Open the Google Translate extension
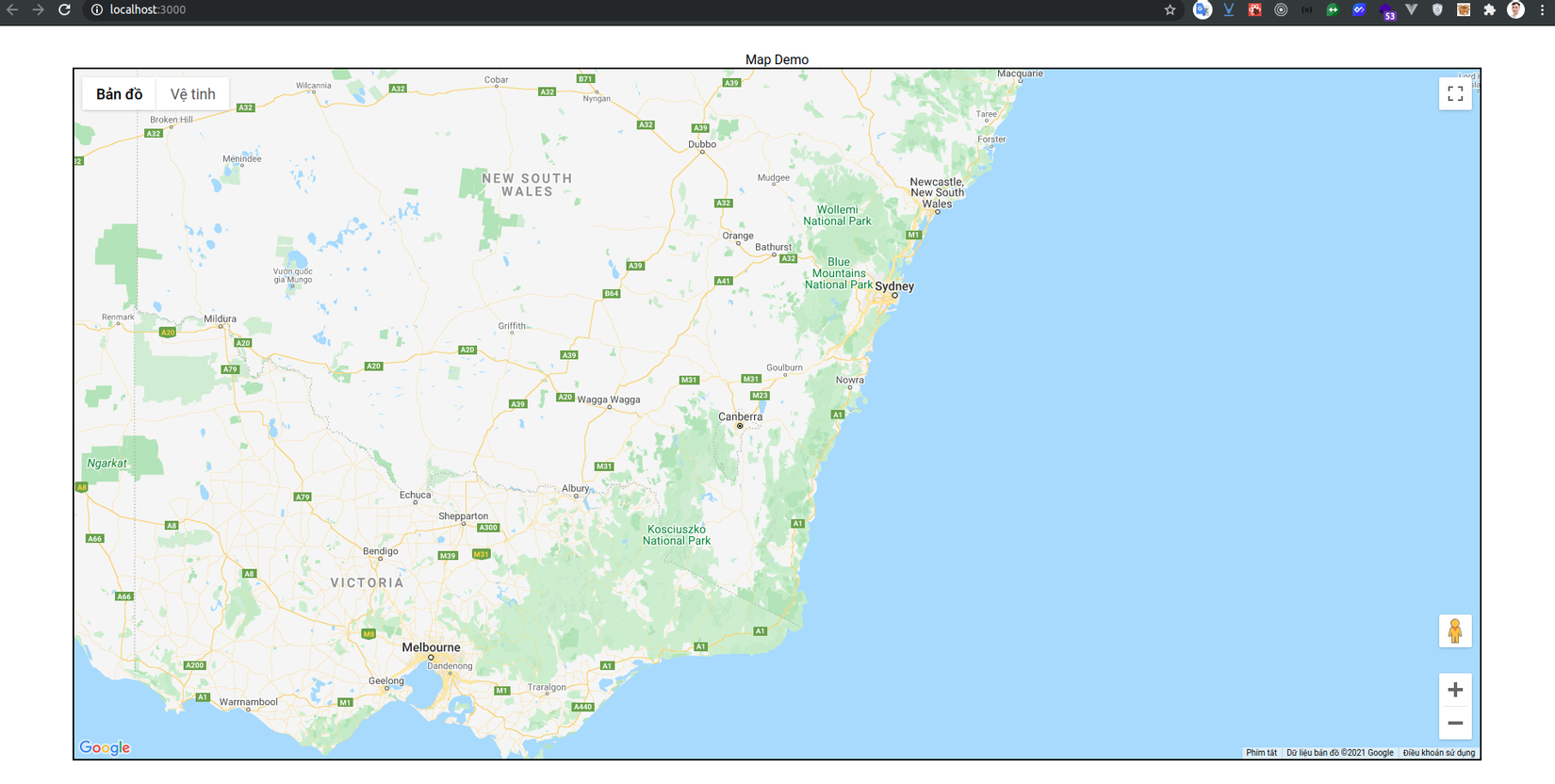The width and height of the screenshot is (1555, 784). pyautogui.click(x=1202, y=9)
